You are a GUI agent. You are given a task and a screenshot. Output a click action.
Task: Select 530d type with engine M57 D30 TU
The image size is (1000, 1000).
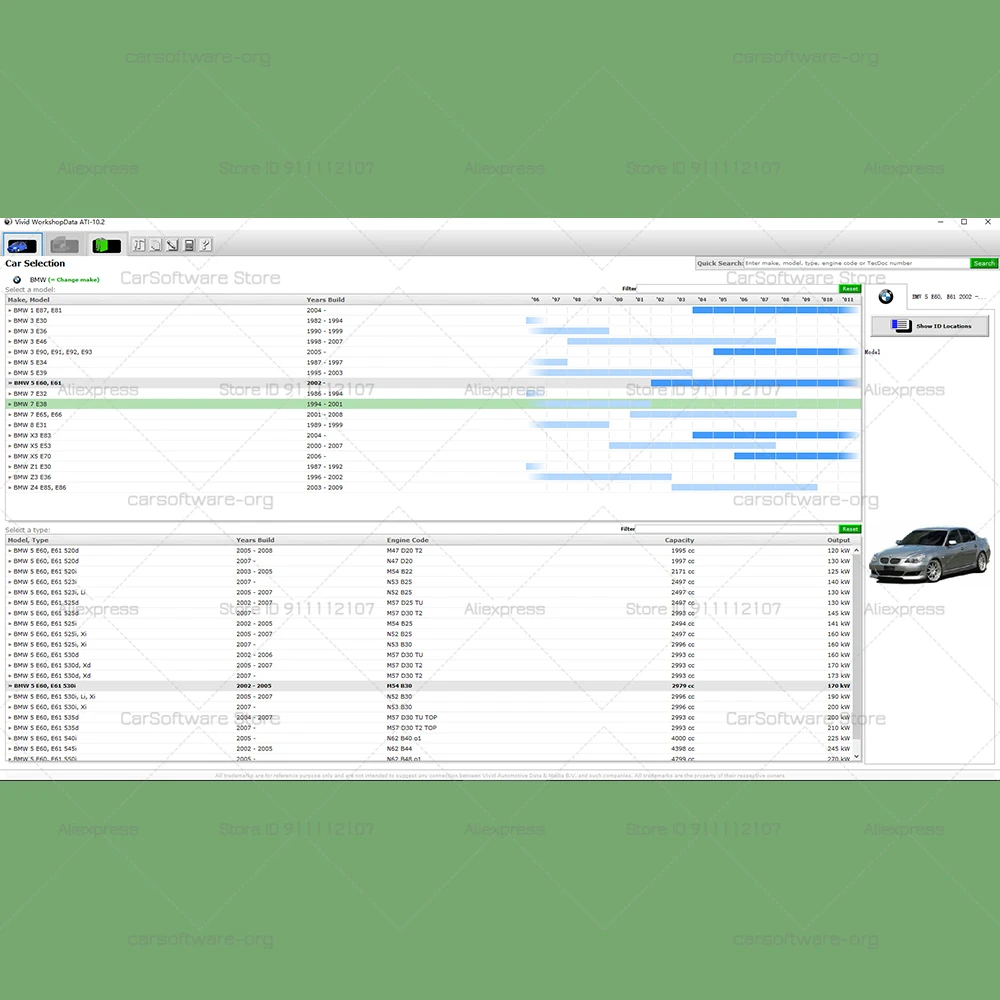click(429, 655)
